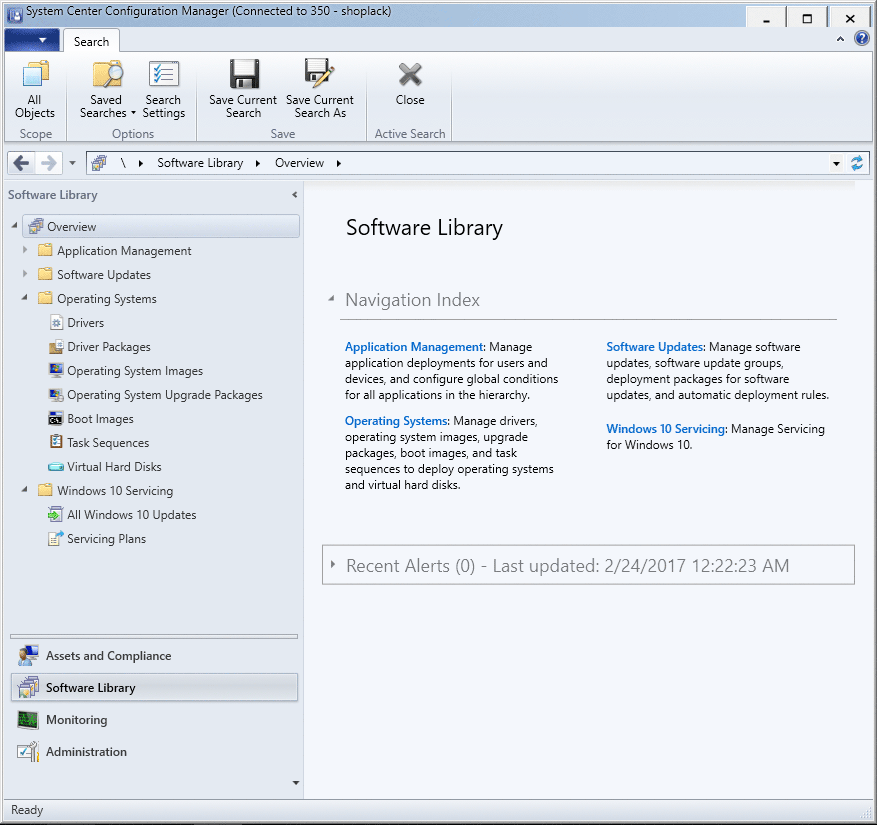The height and width of the screenshot is (825, 877).
Task: Collapse the Overview tree node
Action: [15, 225]
